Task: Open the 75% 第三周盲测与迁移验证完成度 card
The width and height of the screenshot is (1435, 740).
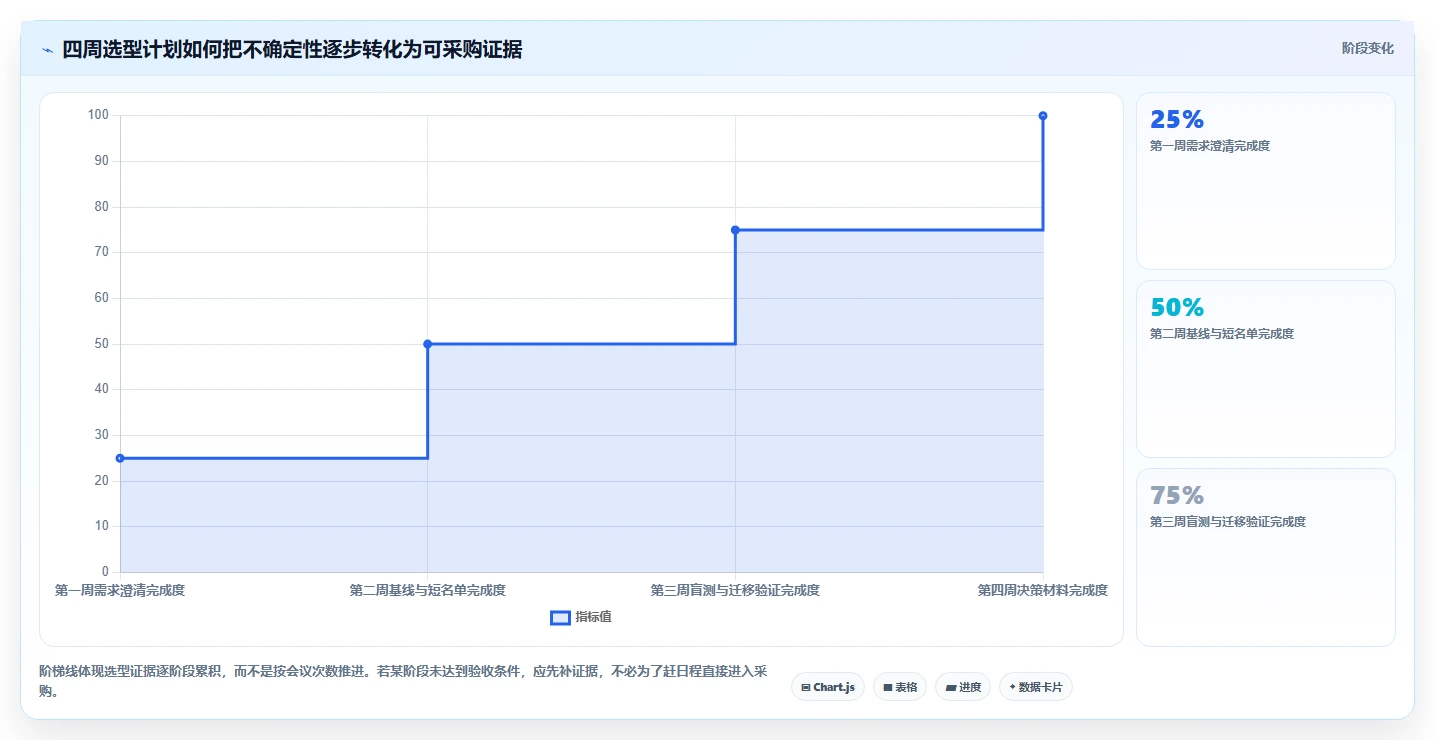Action: pyautogui.click(x=1265, y=557)
